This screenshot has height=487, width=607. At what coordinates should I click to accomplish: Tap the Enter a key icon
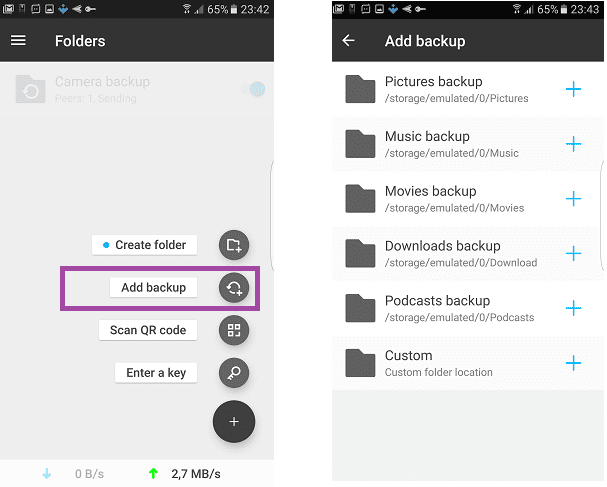[234, 373]
